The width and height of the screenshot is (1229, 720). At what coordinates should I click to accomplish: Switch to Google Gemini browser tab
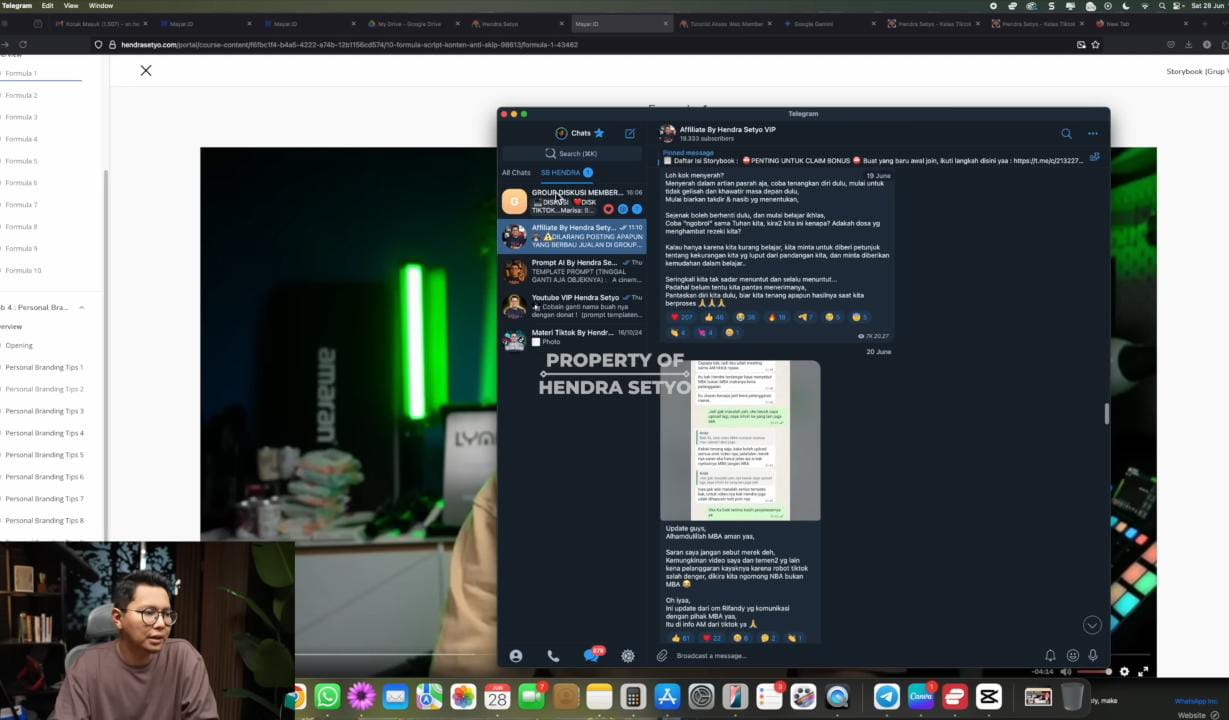coord(825,23)
